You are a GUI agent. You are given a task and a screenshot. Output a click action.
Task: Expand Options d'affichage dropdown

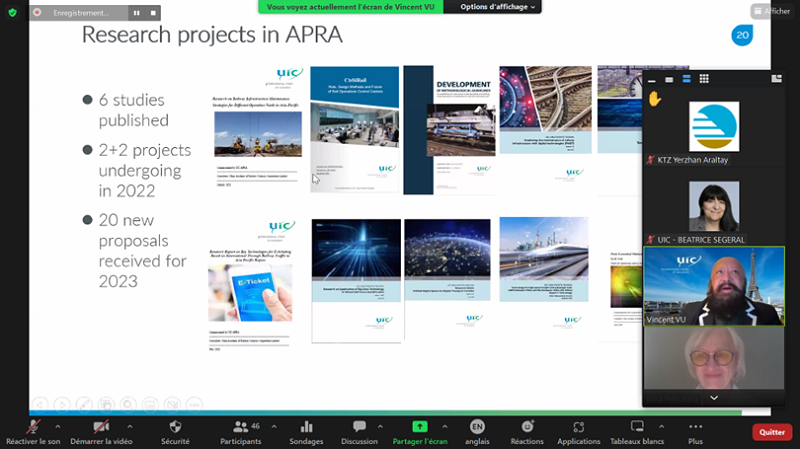point(499,7)
